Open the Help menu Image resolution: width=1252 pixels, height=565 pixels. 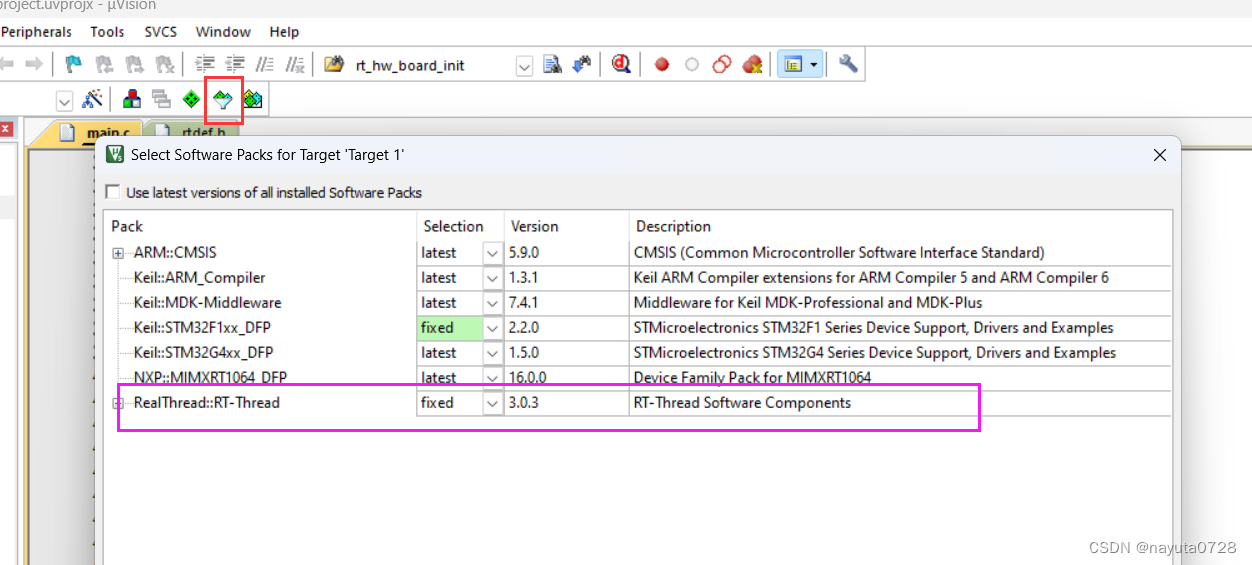[284, 32]
